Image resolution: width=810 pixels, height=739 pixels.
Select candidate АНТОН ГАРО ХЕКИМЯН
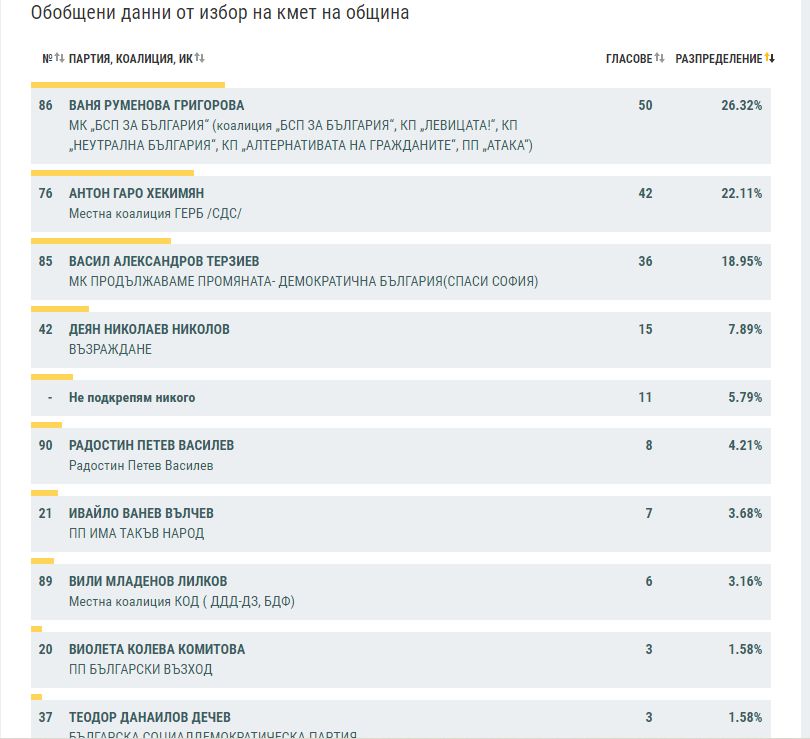(x=136, y=194)
